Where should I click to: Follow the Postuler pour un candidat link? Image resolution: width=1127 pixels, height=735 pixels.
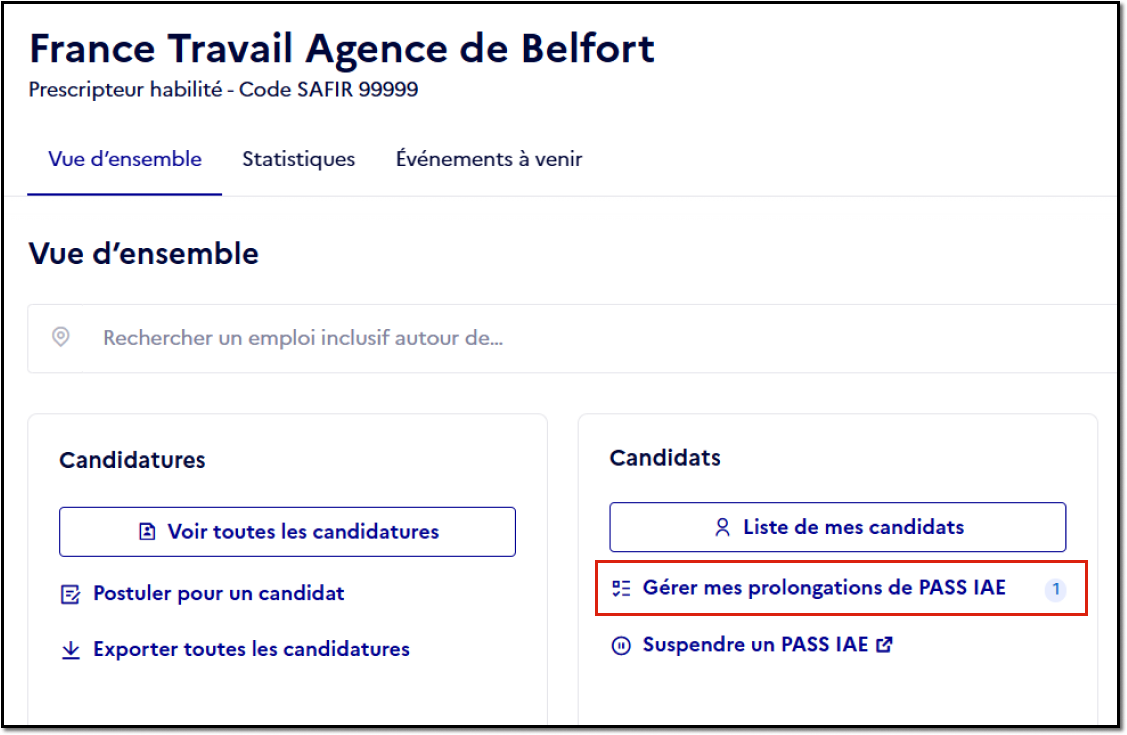218,593
